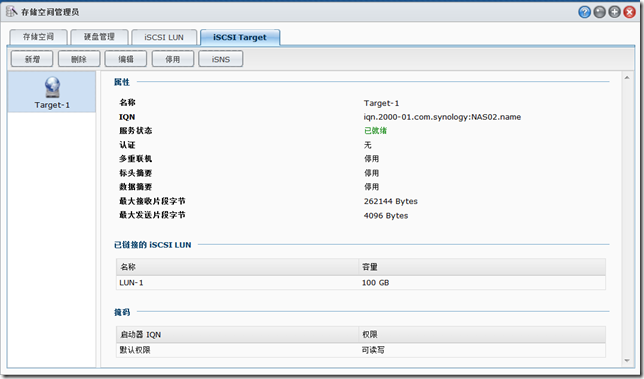Select the iSCSI Target tab
The height and width of the screenshot is (379, 644).
coord(240,37)
